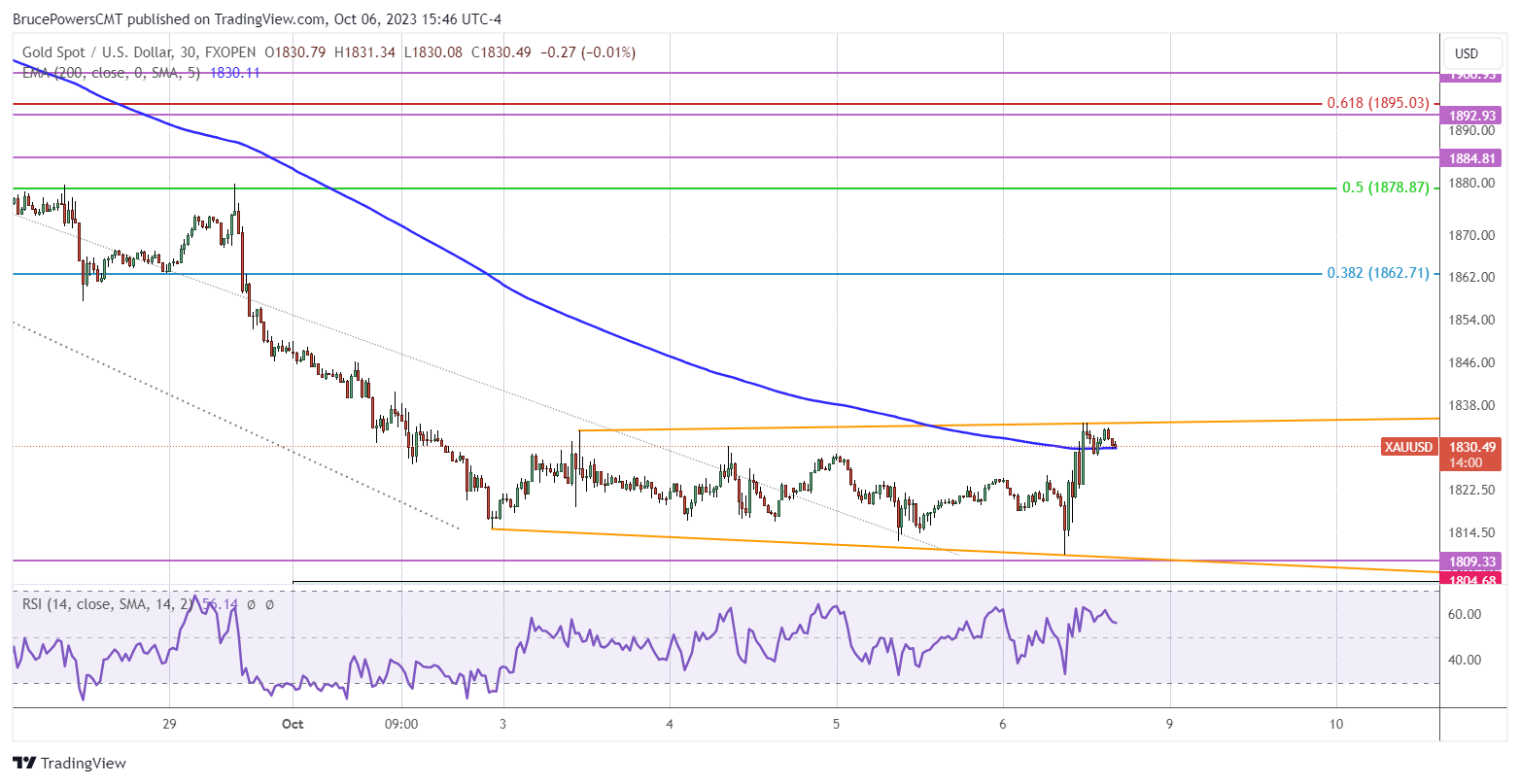Screen dimensions: 1520x784
Task: Click the 1862.00 price axis tick
Action: click(x=1471, y=277)
